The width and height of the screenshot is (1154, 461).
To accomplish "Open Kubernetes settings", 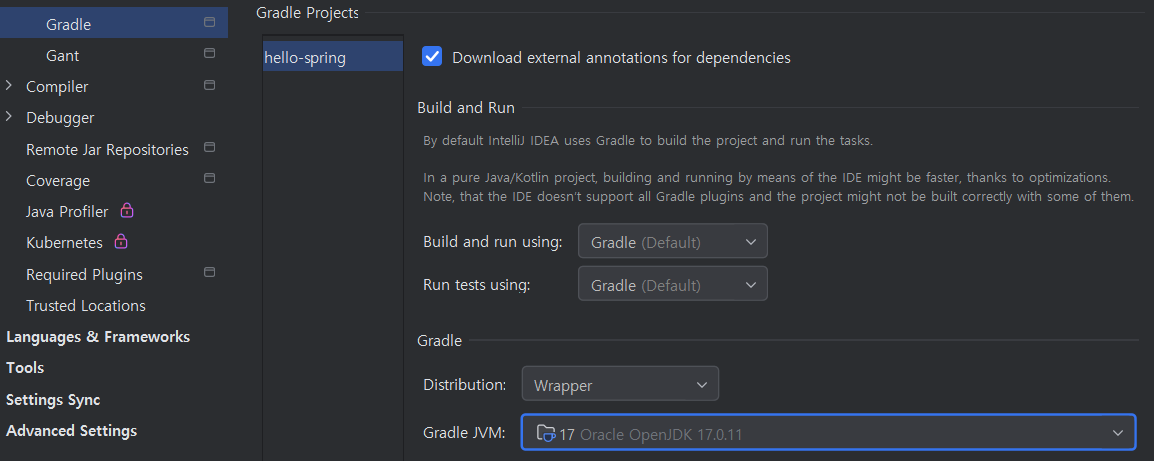I will point(64,242).
